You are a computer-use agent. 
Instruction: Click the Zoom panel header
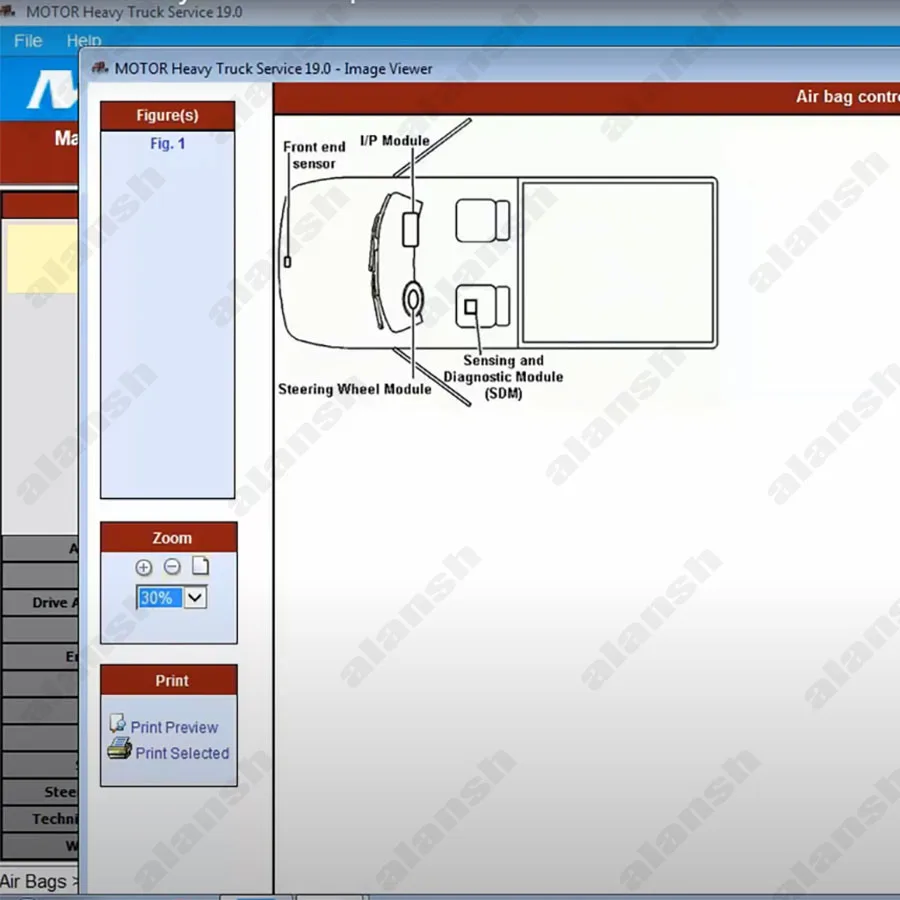tap(169, 538)
